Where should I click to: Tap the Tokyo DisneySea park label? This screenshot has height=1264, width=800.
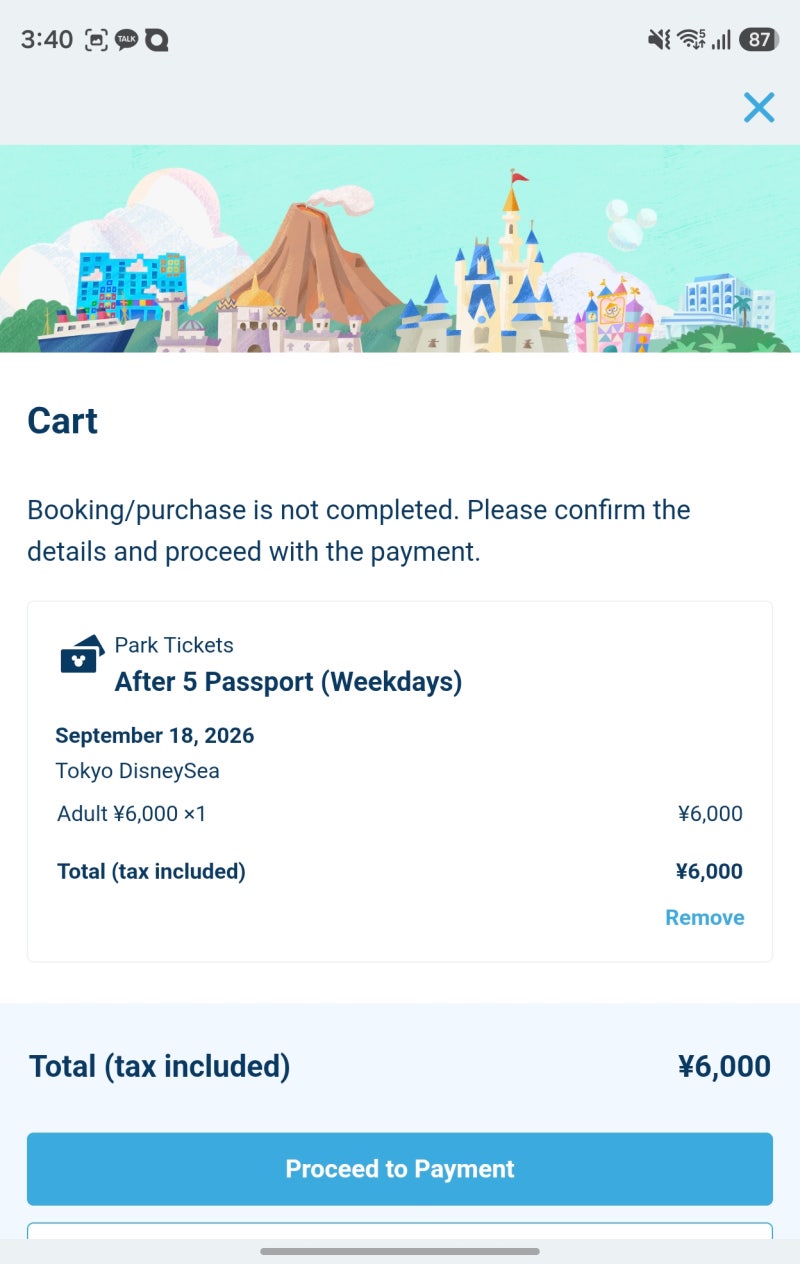(x=137, y=771)
